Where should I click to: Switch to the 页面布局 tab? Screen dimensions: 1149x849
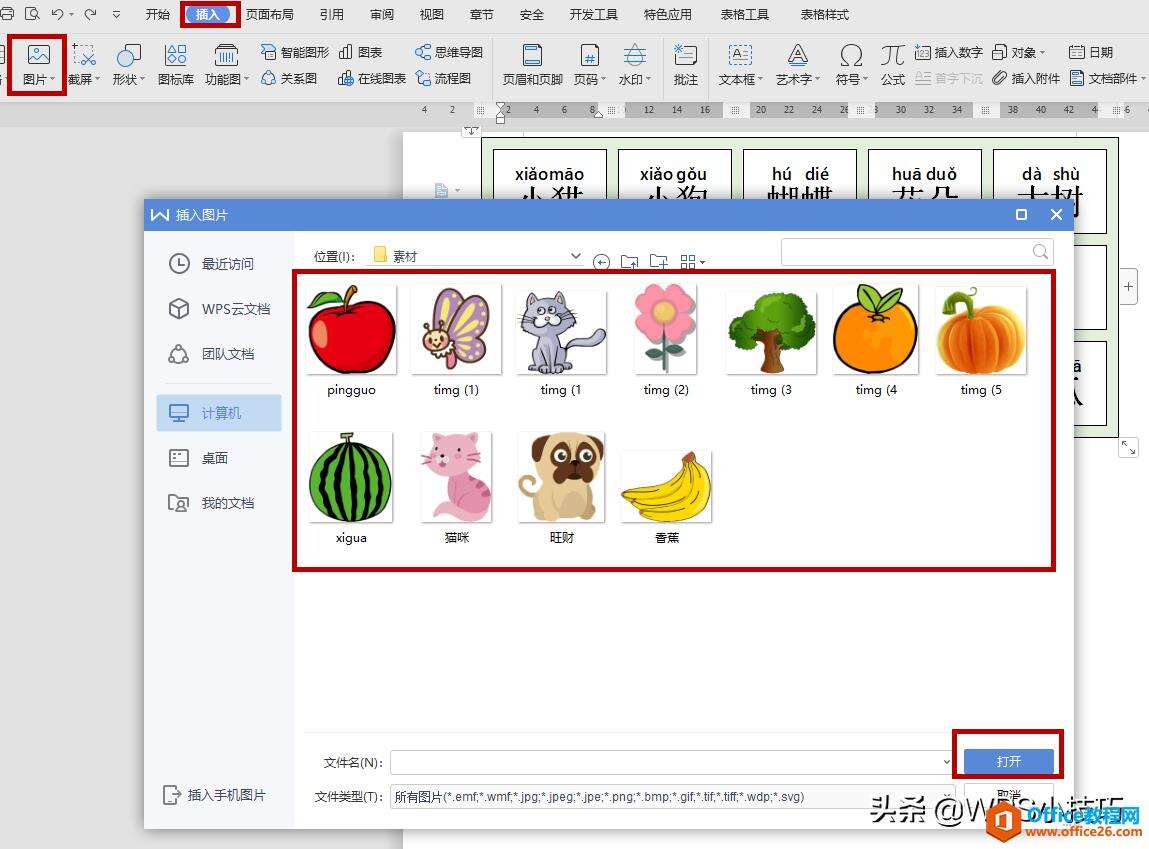[269, 14]
